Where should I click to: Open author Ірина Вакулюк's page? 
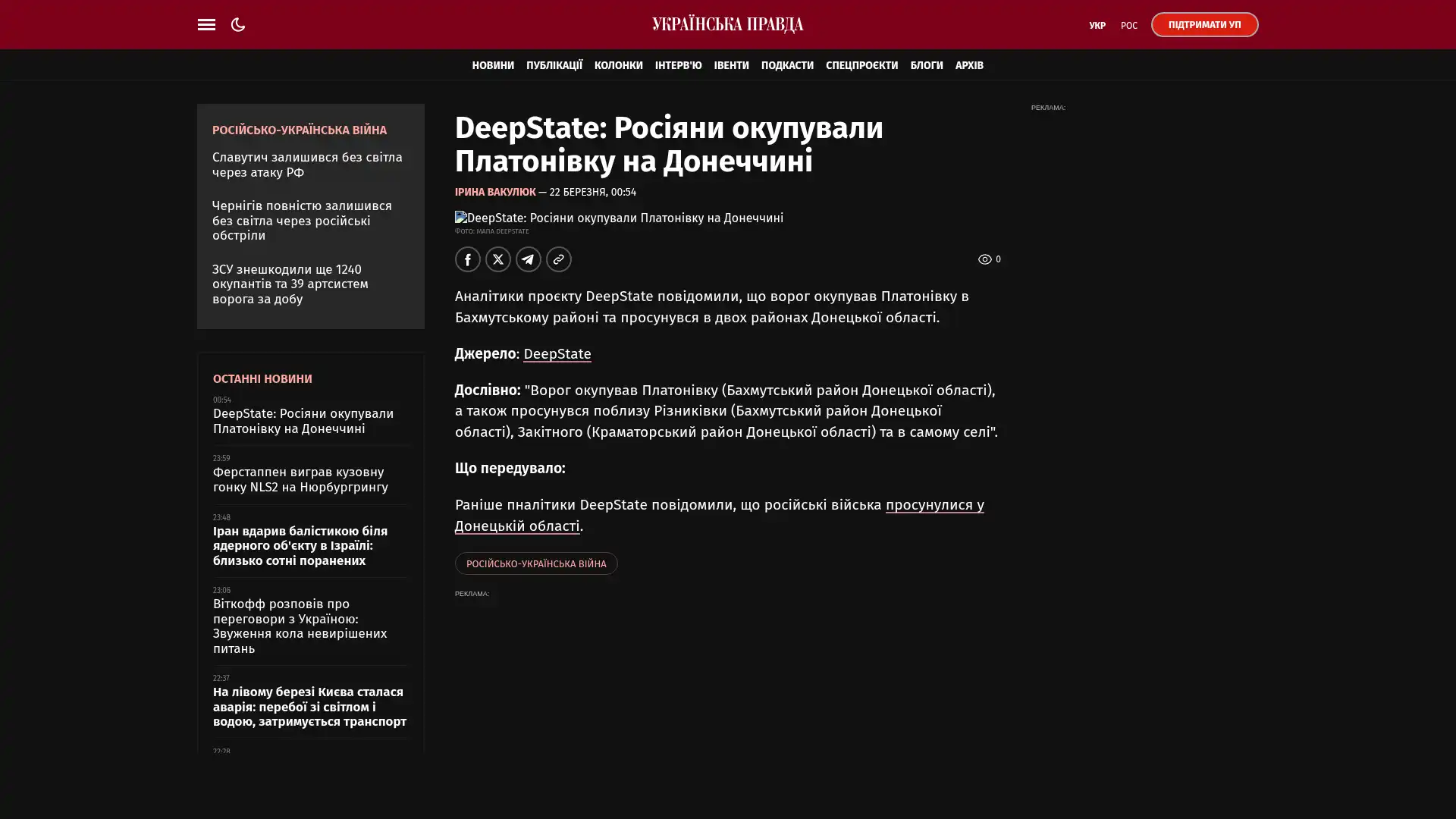coord(494,193)
